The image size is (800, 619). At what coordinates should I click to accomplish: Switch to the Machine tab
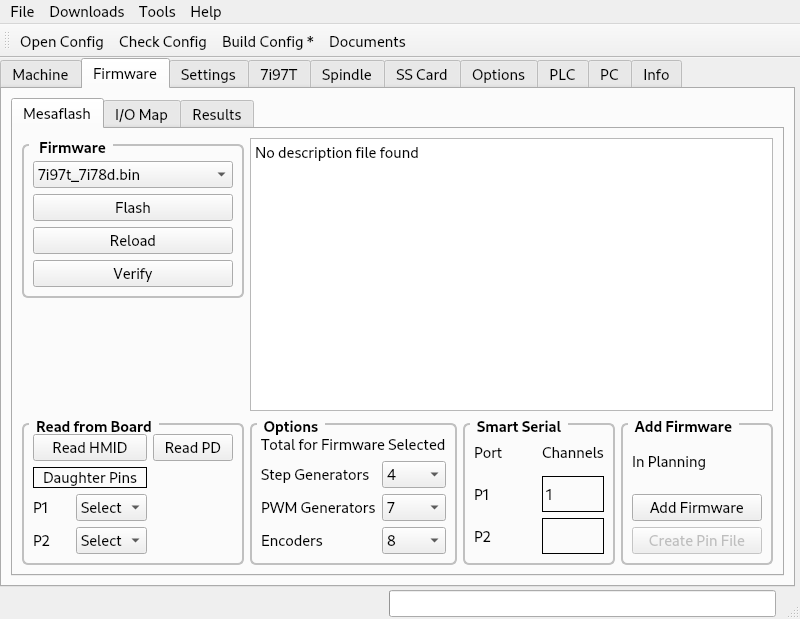point(40,75)
